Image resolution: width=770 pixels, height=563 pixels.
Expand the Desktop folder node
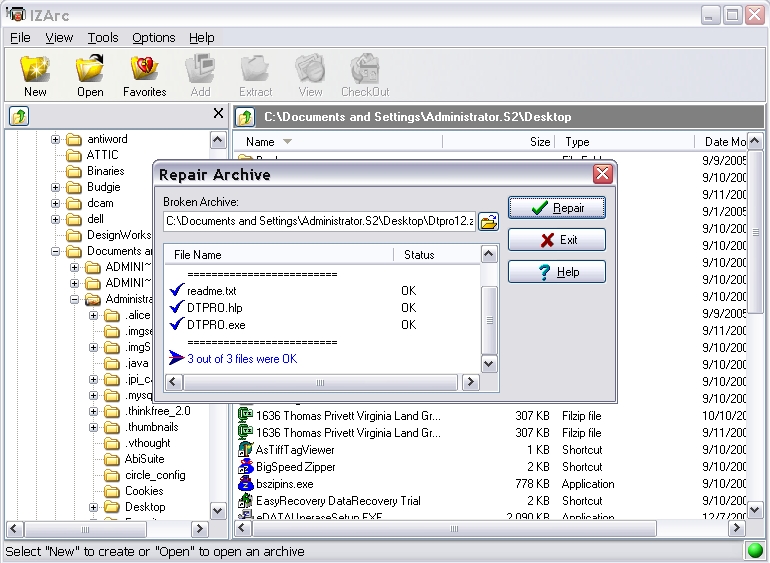[x=93, y=507]
